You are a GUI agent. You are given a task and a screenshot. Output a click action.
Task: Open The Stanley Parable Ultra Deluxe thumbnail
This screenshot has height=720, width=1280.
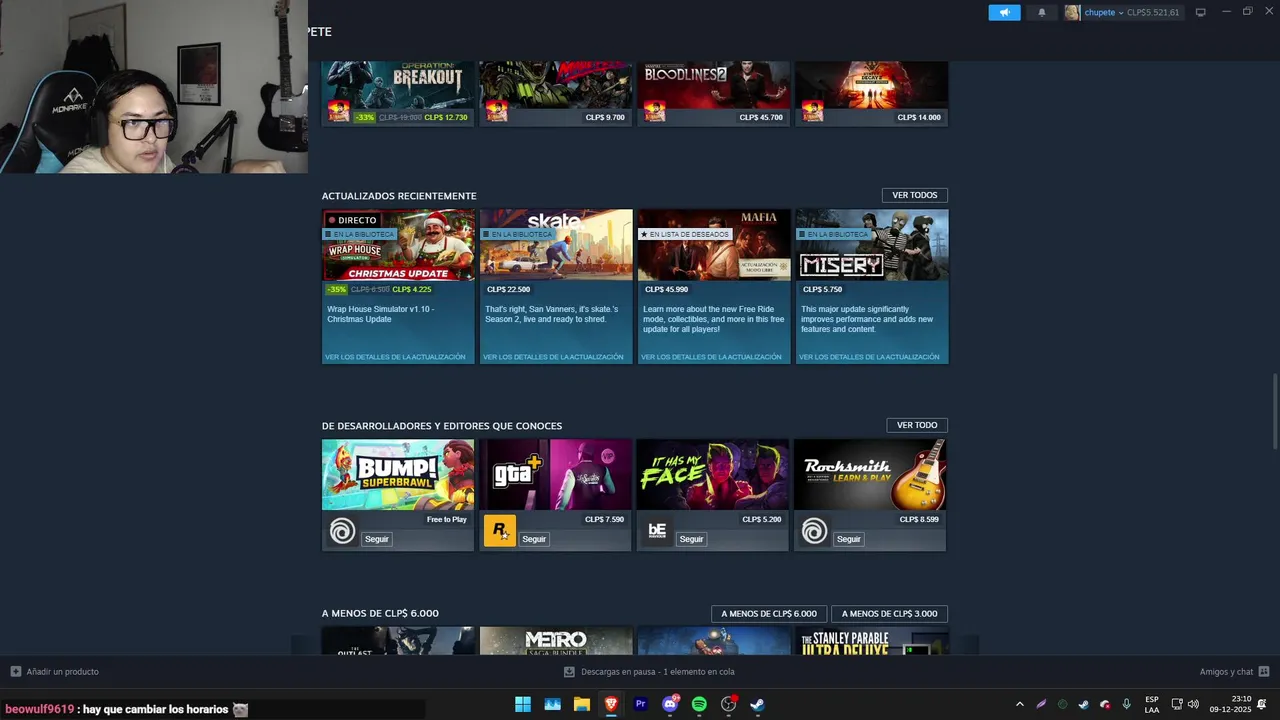(872, 641)
